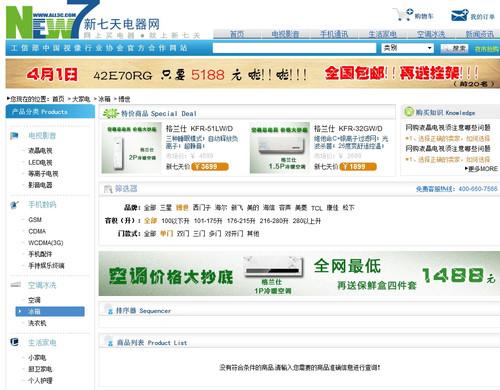
Task: Open the shopping cart icon
Action: point(403,15)
